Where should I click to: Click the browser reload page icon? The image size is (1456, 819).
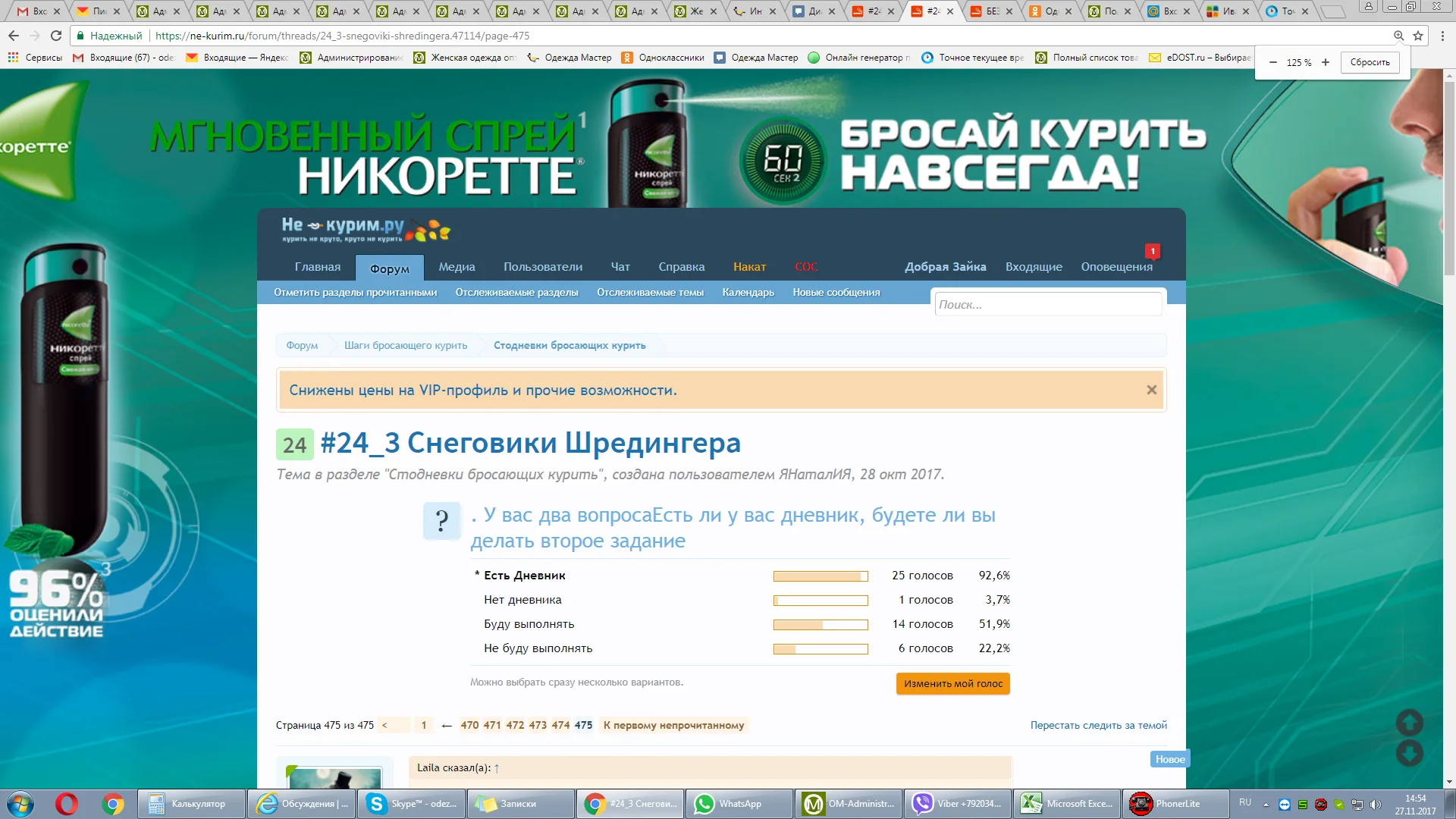(56, 36)
